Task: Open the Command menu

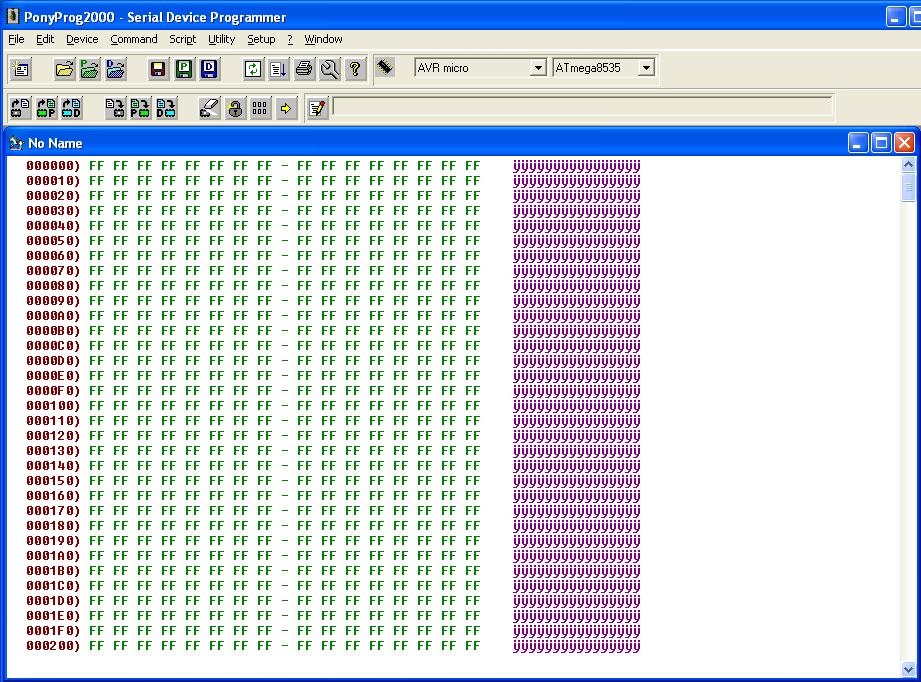Action: (133, 39)
